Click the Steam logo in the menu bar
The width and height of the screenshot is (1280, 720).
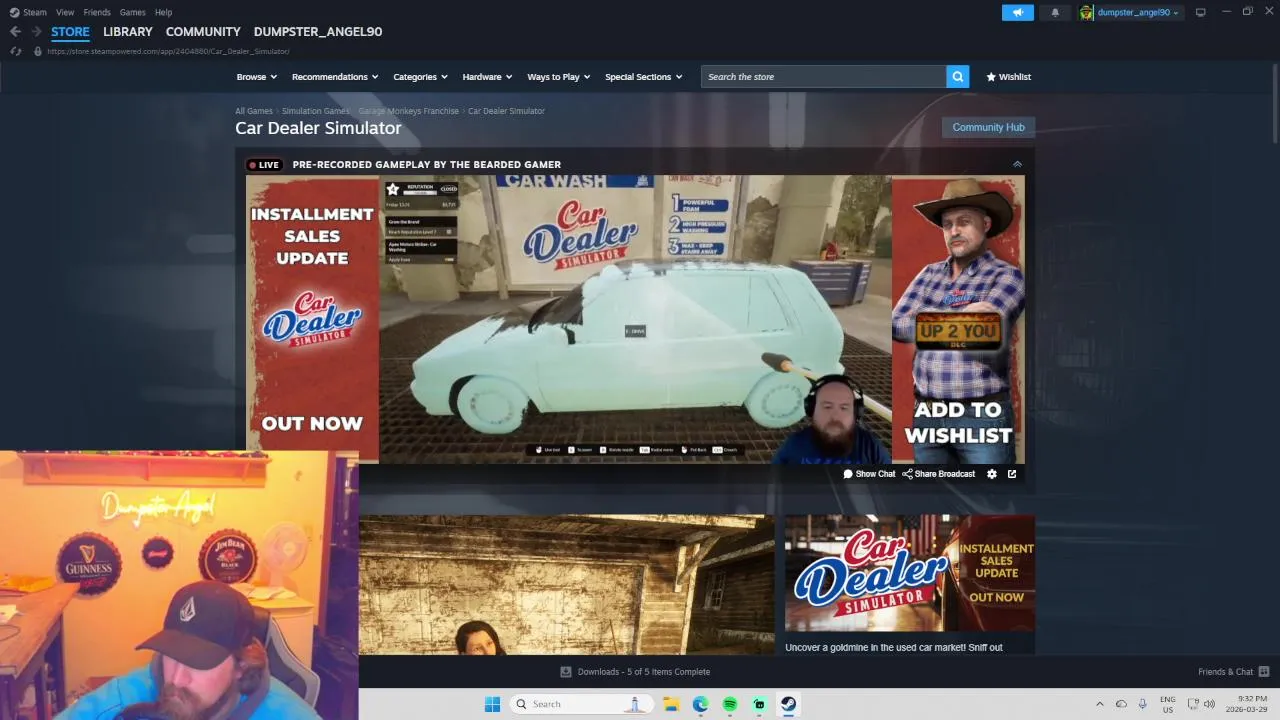(x=14, y=12)
